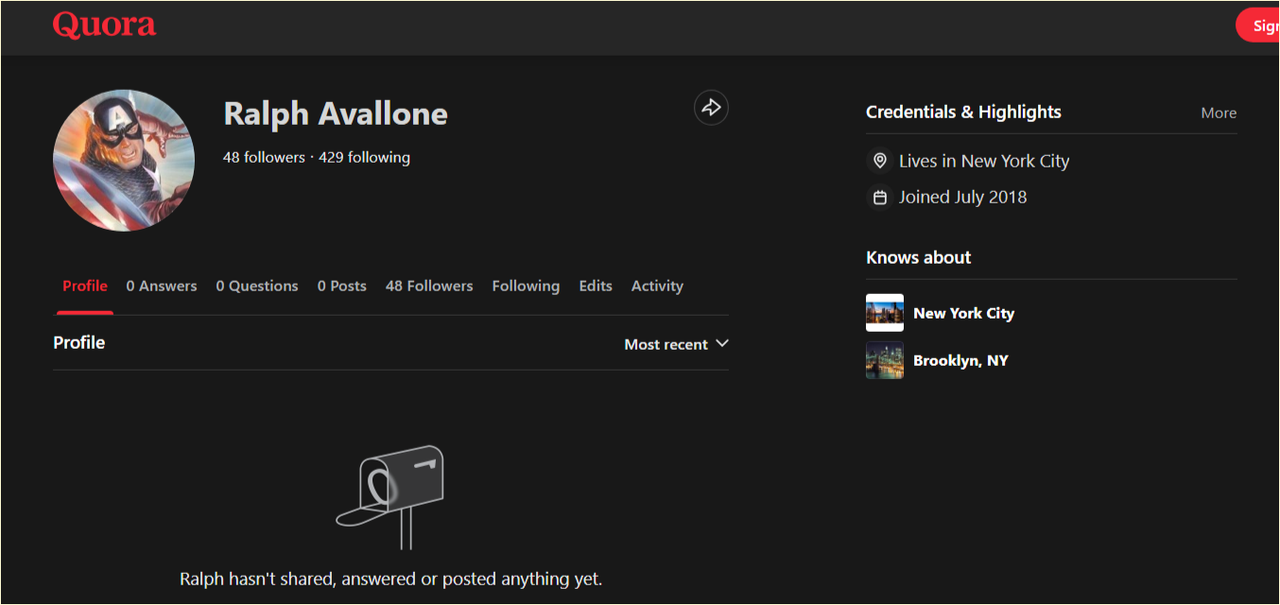Open the 0 Questions tab
This screenshot has height=605, width=1280.
tap(257, 286)
